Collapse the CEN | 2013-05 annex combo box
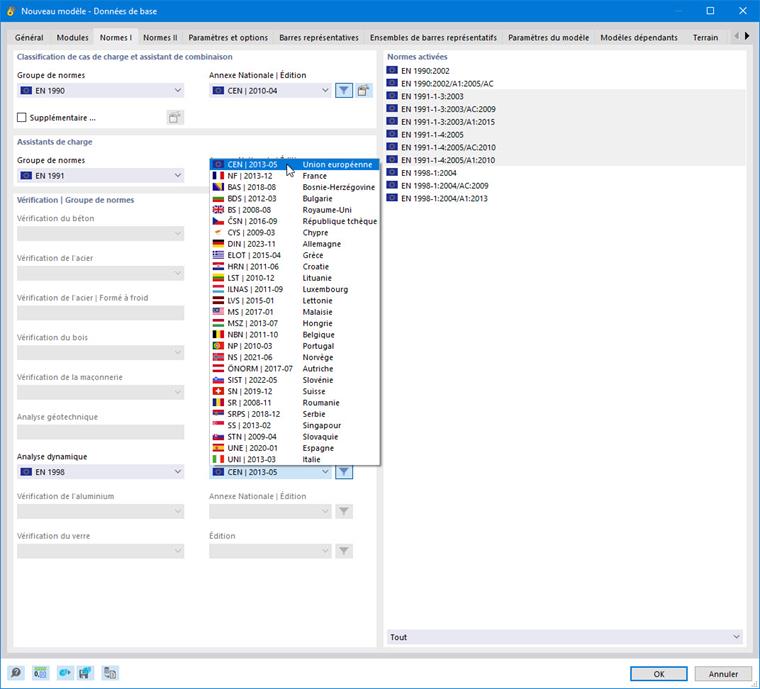 tap(270, 471)
